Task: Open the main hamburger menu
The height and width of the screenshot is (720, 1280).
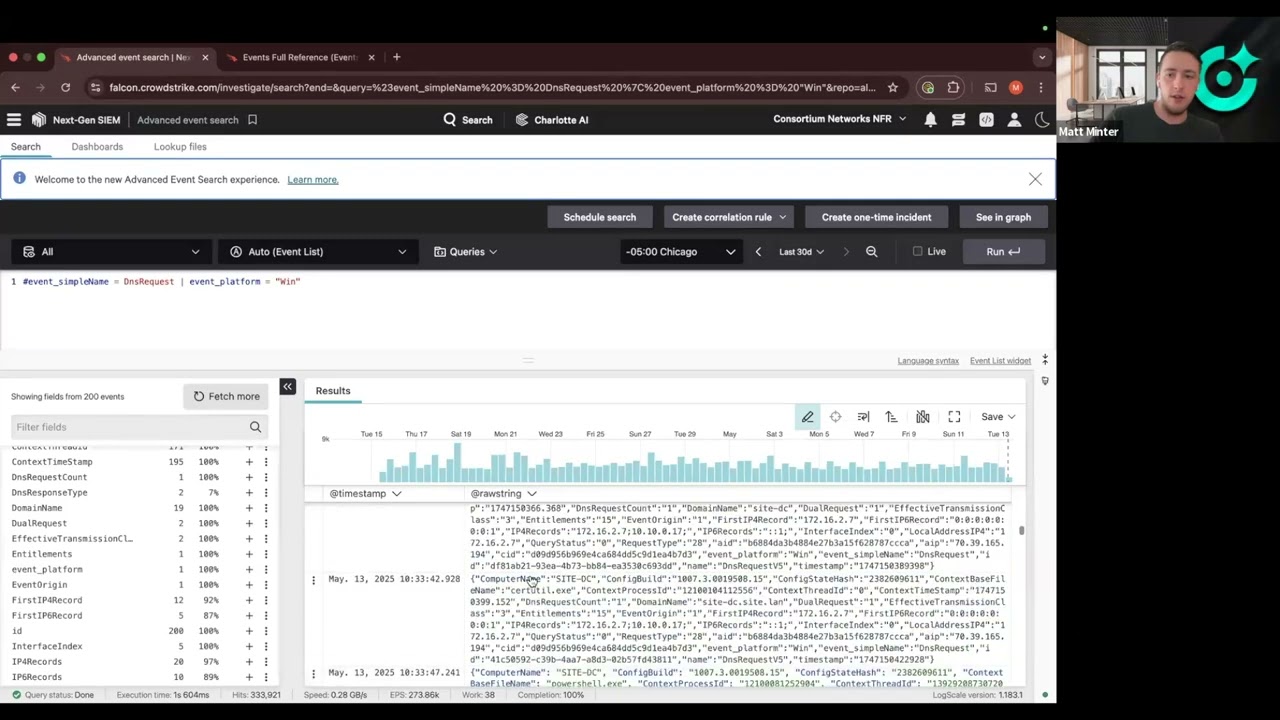Action: tap(14, 120)
